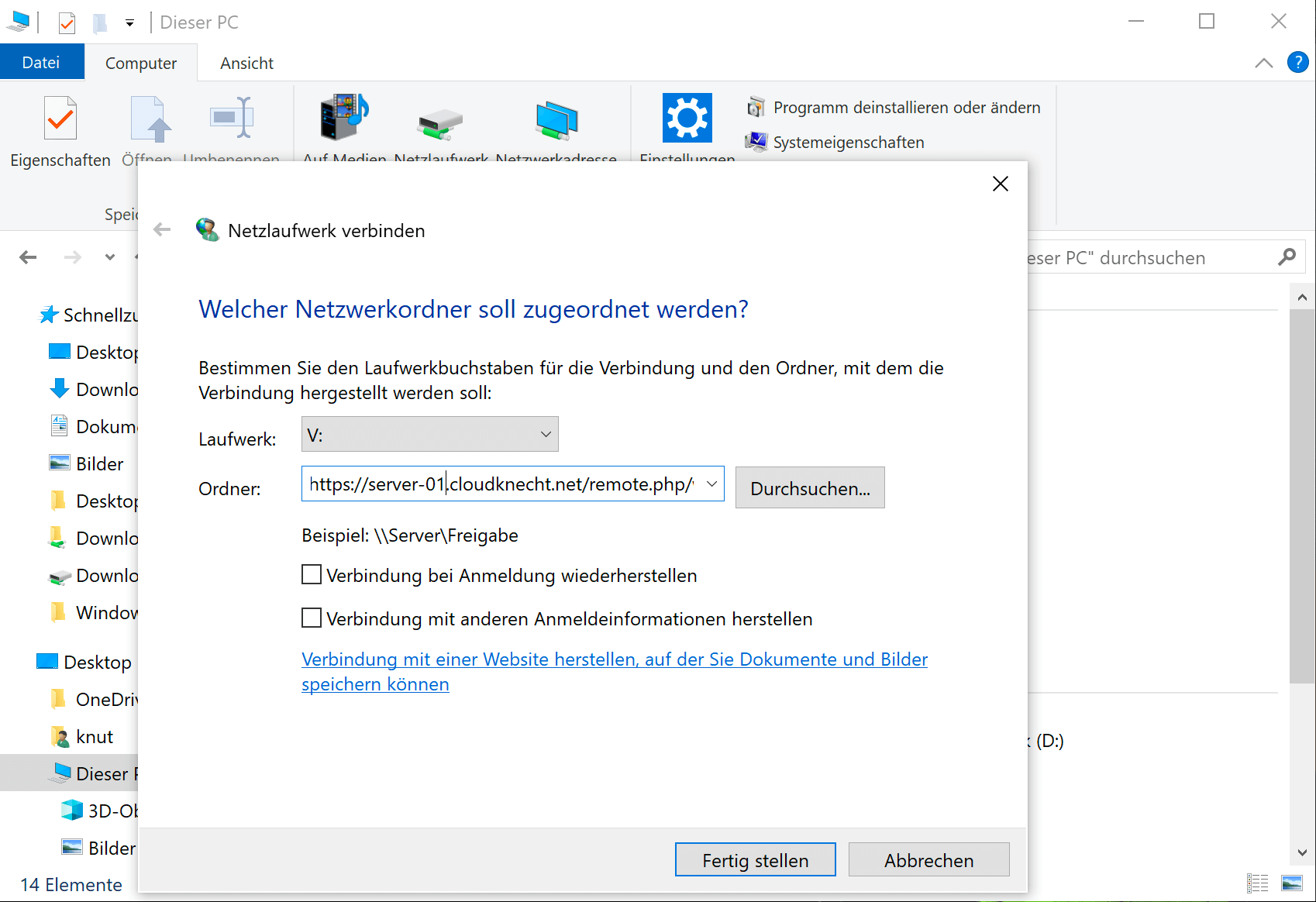This screenshot has height=902, width=1316.
Task: Check Verbindung mit anderen Anmeldeinformationen herstellen
Action: point(311,618)
